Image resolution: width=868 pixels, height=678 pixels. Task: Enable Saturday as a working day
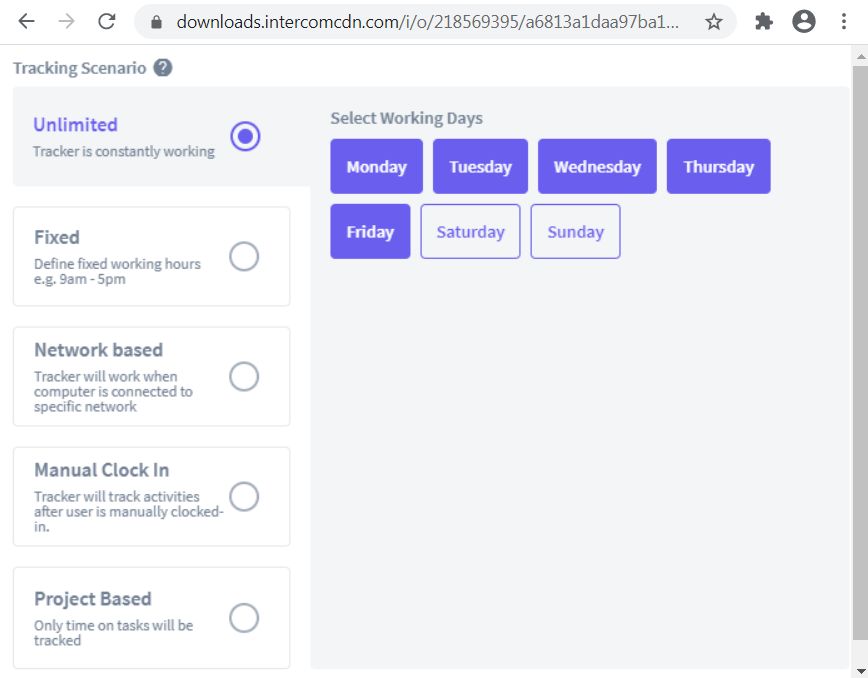(x=470, y=231)
